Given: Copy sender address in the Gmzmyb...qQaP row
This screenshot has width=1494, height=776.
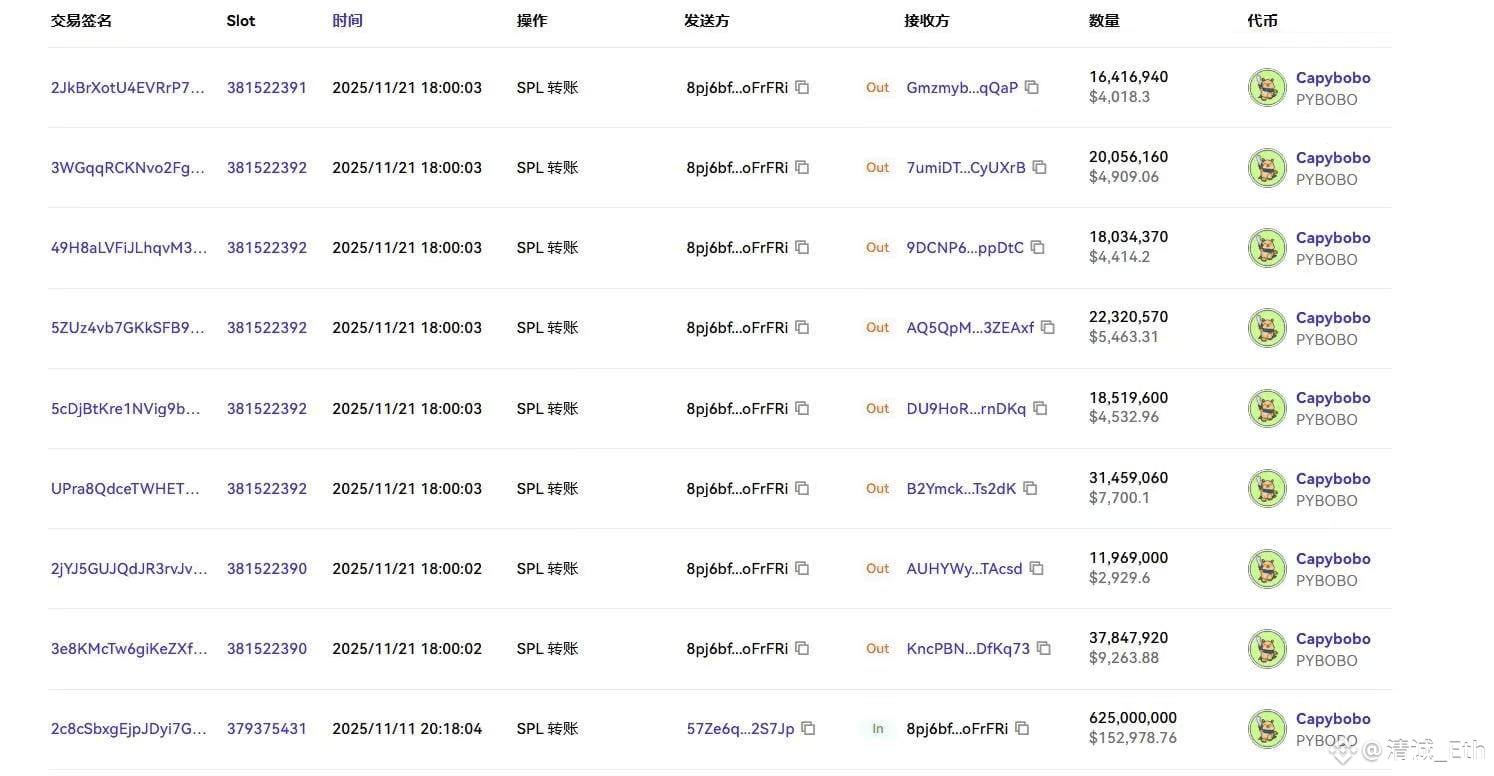Looking at the screenshot, I should click(802, 87).
